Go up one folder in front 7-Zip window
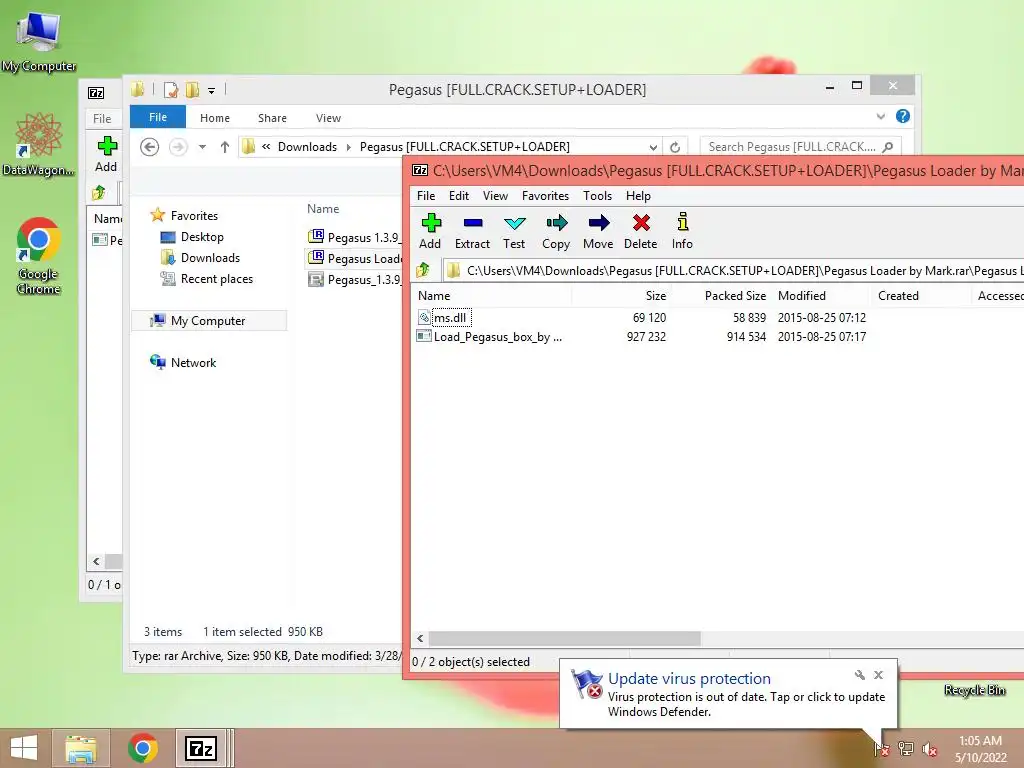 pyautogui.click(x=423, y=269)
